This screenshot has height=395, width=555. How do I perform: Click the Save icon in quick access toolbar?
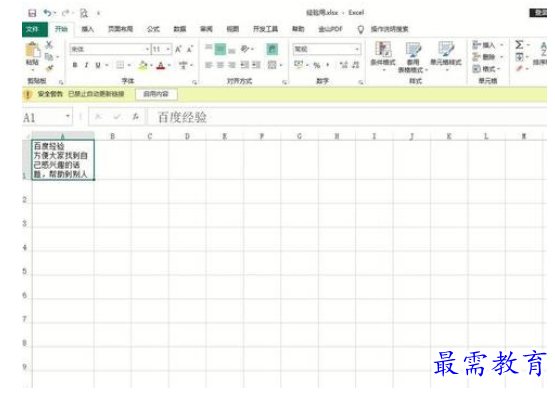[x=32, y=13]
